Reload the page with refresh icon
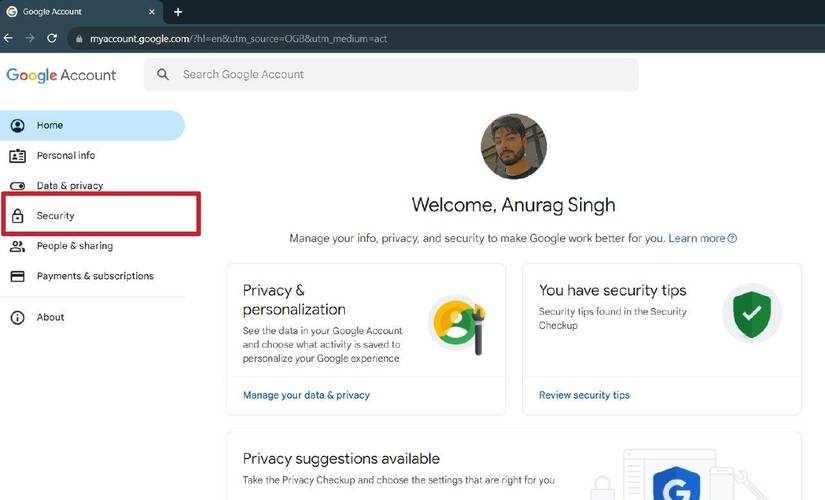Viewport: 825px width, 500px height. [x=52, y=38]
